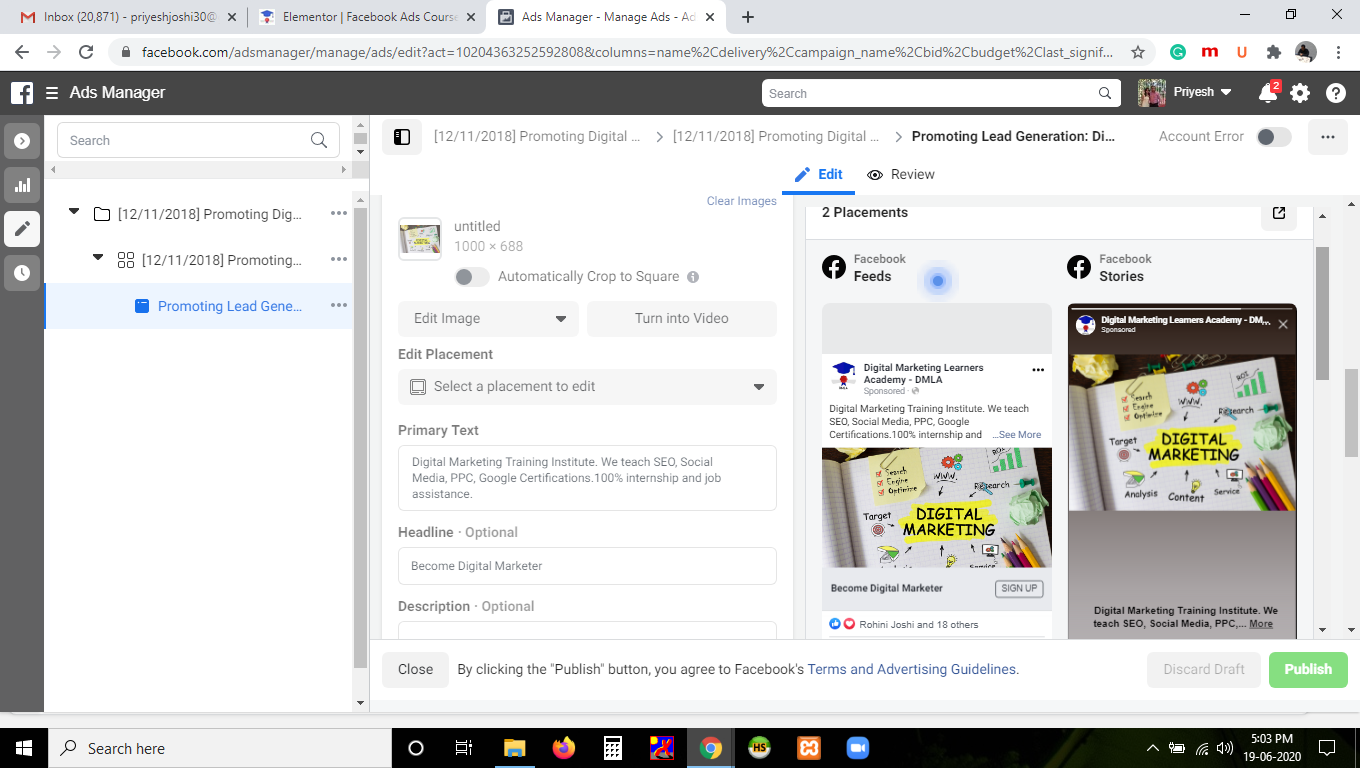
Task: Open the Windows notification center icon
Action: [1327, 748]
